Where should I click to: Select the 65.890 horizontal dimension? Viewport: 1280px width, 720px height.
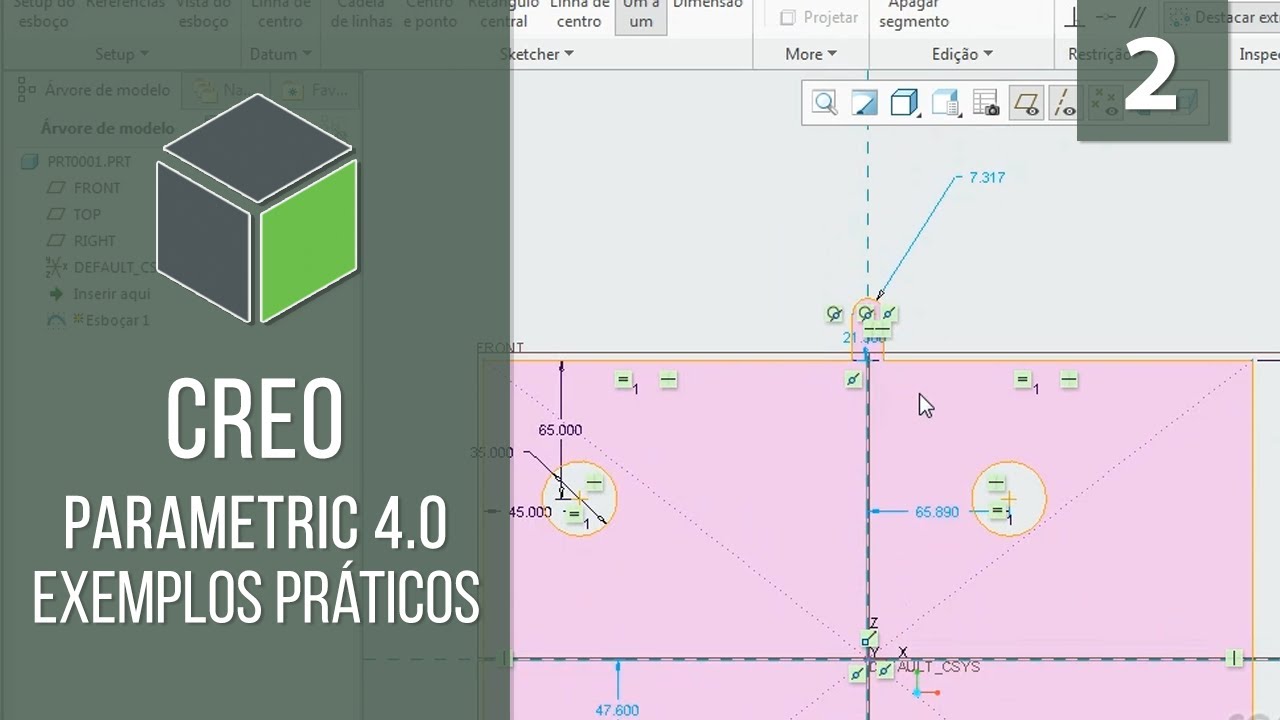937,512
